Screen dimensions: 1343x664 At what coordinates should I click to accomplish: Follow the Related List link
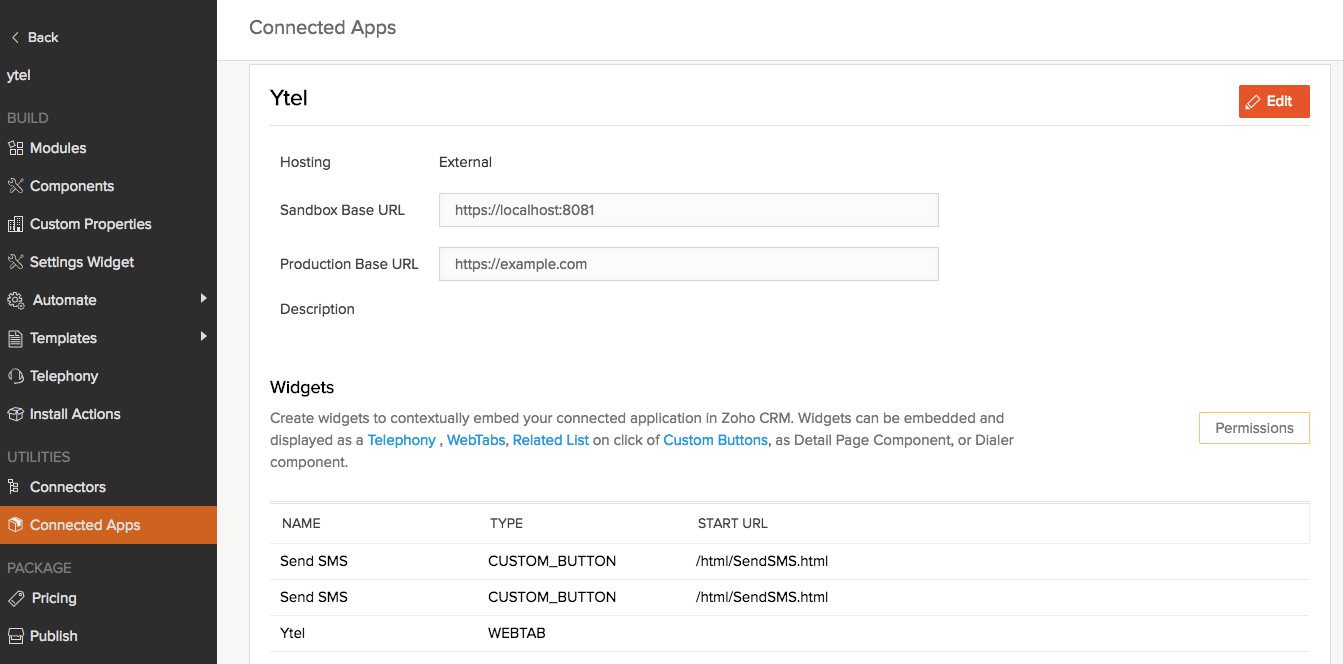tap(551, 440)
